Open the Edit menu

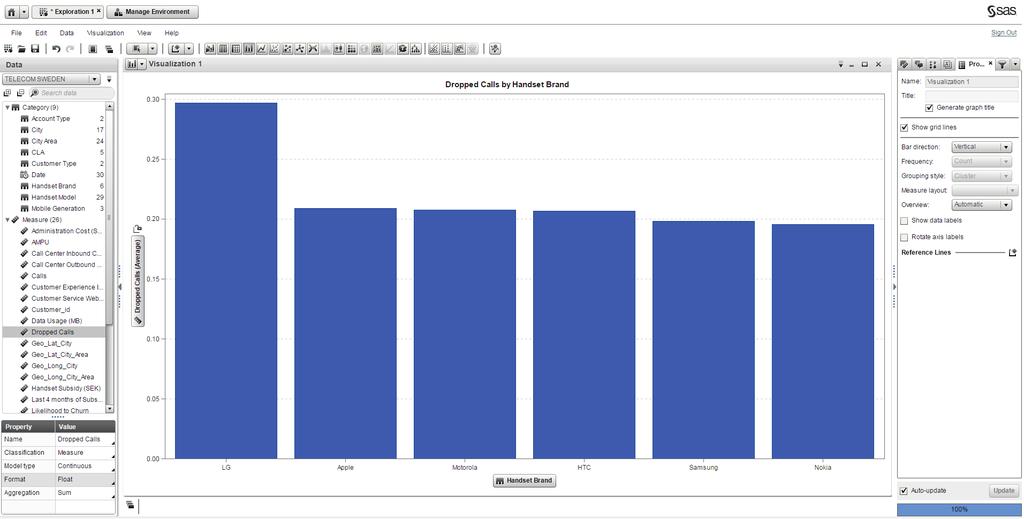click(41, 33)
